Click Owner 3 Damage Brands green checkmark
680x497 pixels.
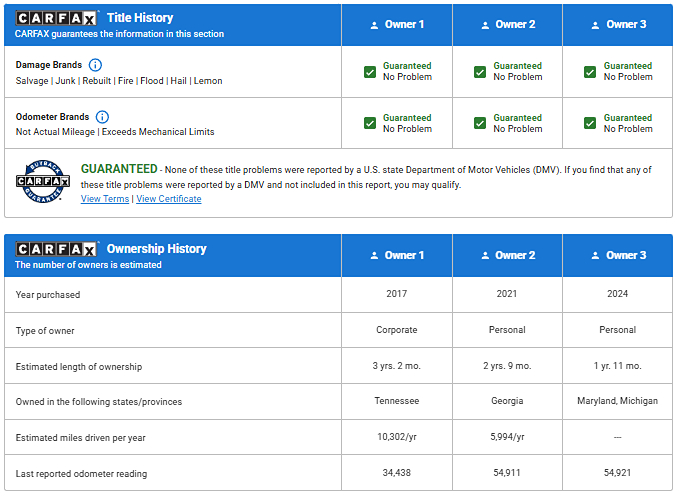coord(590,72)
